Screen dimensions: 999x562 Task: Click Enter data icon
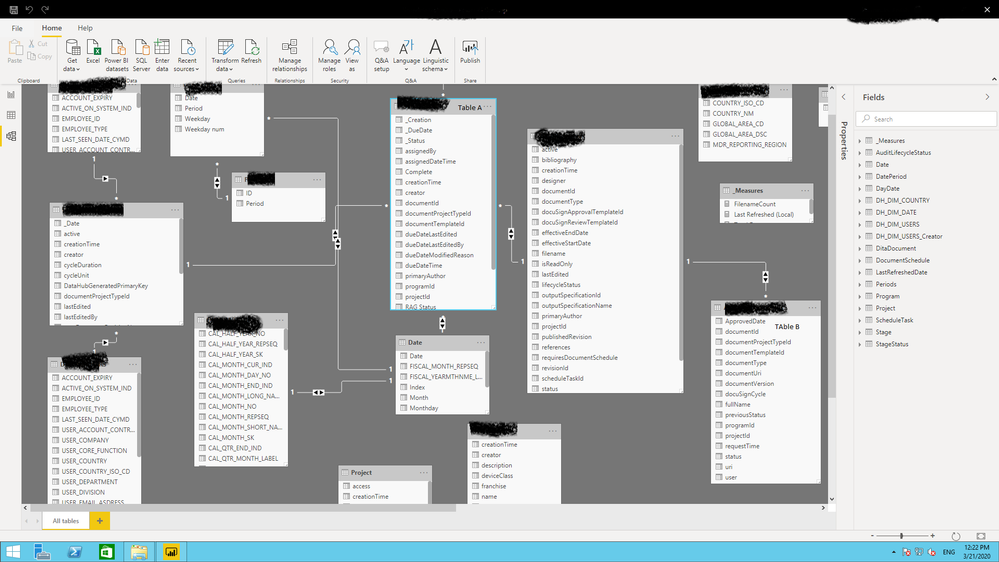(162, 55)
